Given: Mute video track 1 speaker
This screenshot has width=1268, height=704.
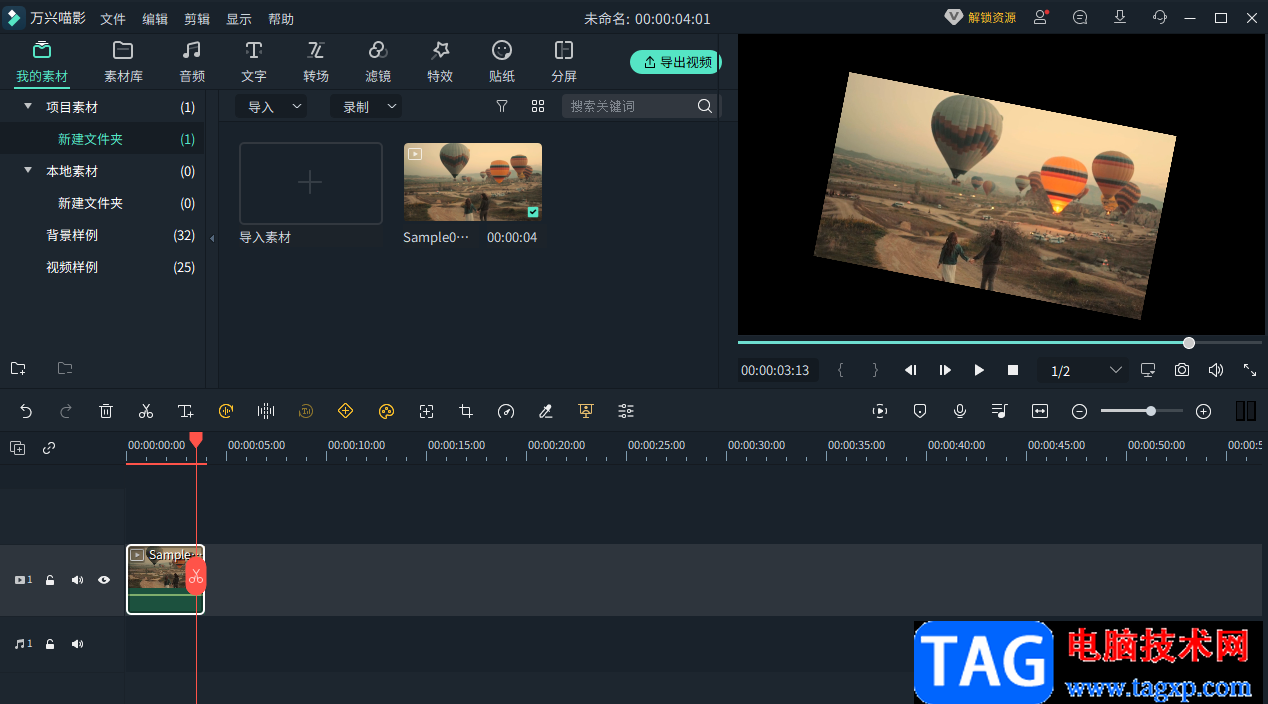Looking at the screenshot, I should point(77,580).
